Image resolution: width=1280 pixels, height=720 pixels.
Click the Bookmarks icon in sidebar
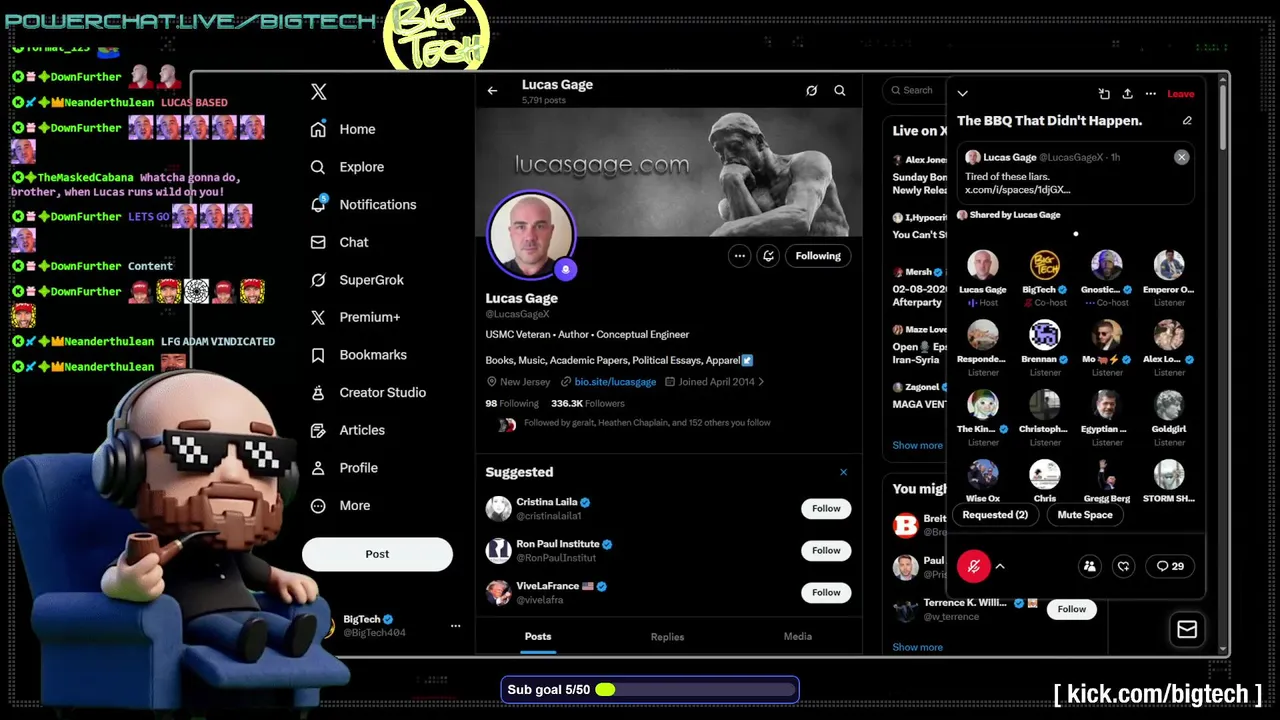click(318, 355)
